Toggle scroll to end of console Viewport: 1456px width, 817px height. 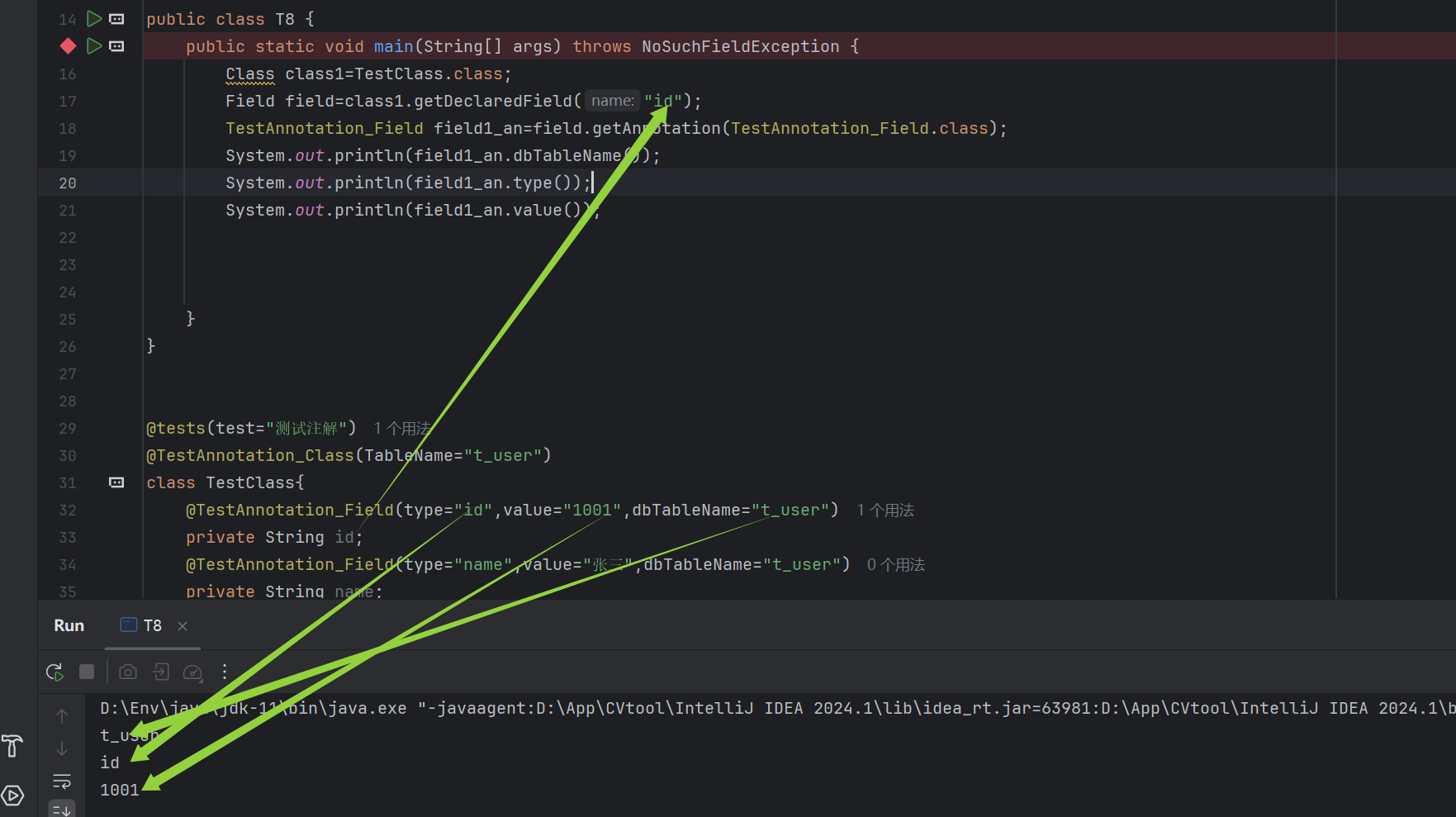point(62,810)
